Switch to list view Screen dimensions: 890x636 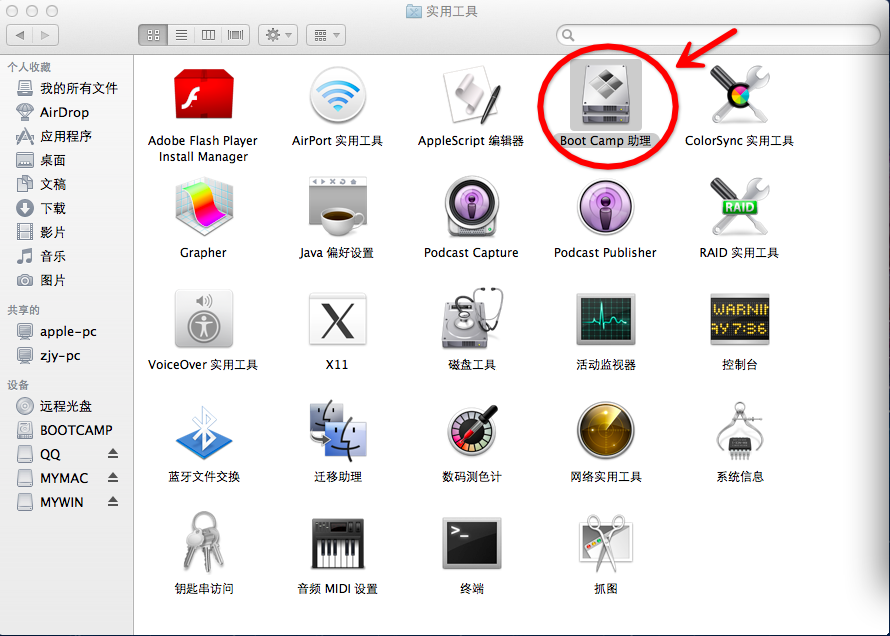pos(181,35)
